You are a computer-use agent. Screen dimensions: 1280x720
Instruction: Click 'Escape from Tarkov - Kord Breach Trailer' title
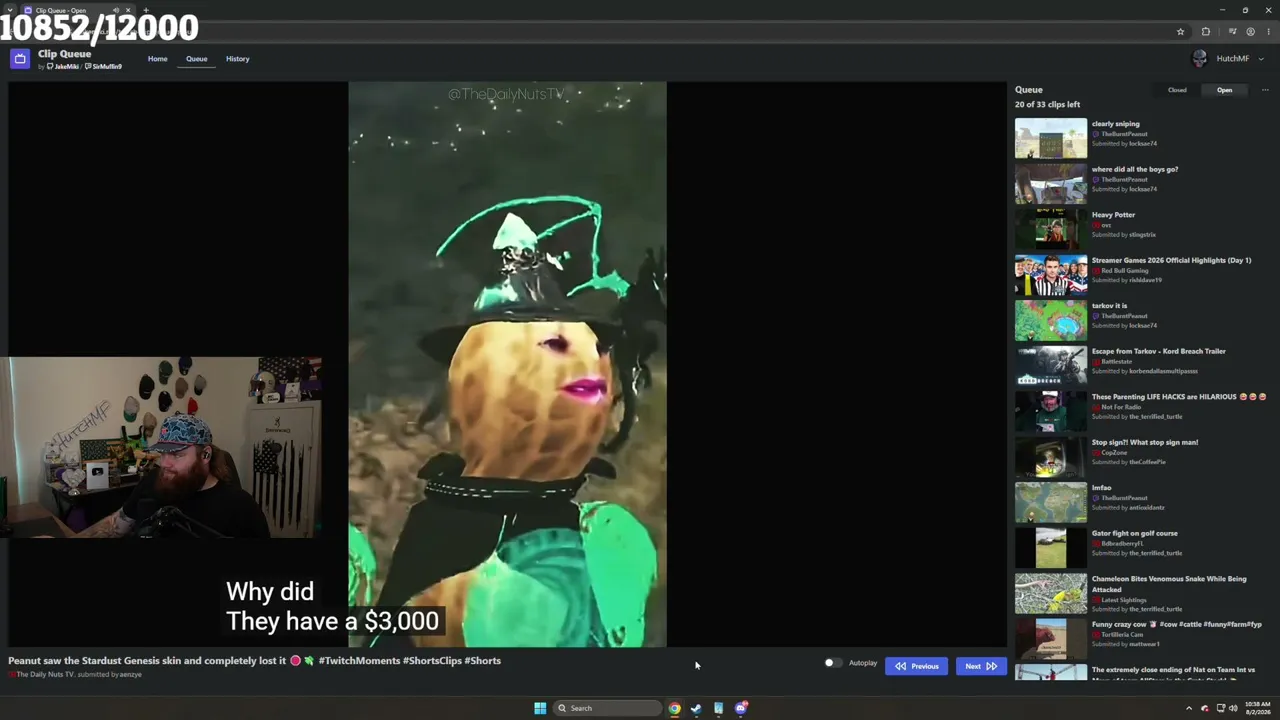coord(1159,351)
